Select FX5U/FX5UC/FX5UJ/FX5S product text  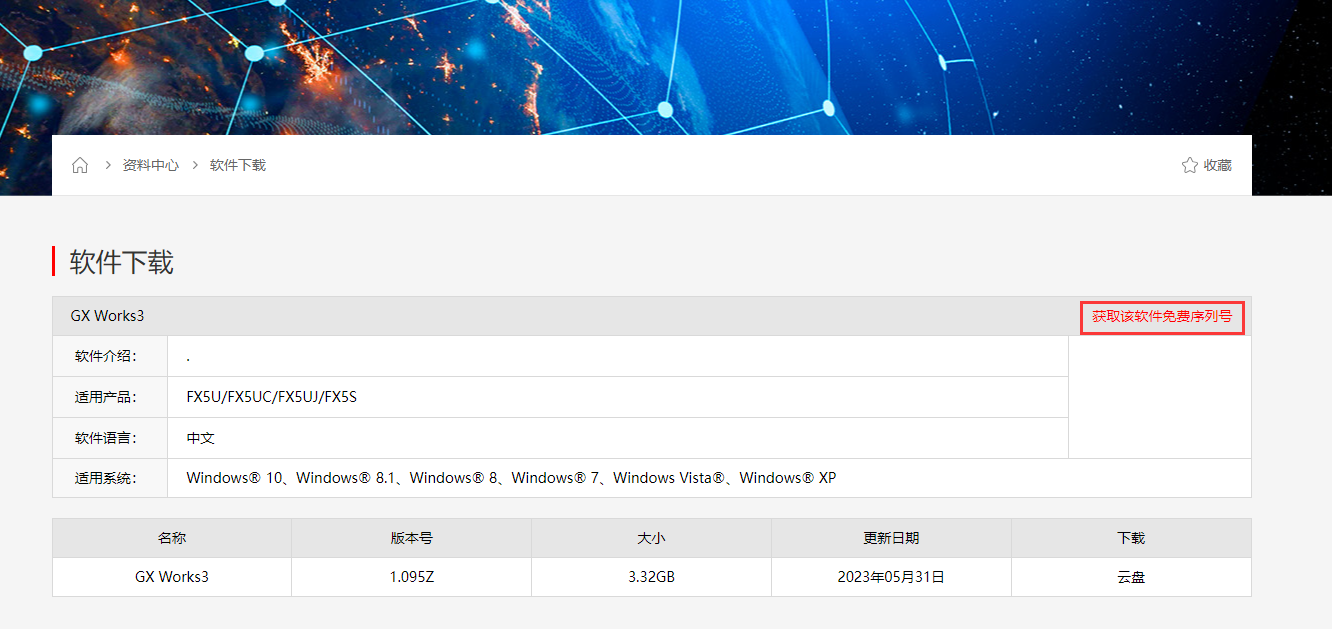click(272, 397)
